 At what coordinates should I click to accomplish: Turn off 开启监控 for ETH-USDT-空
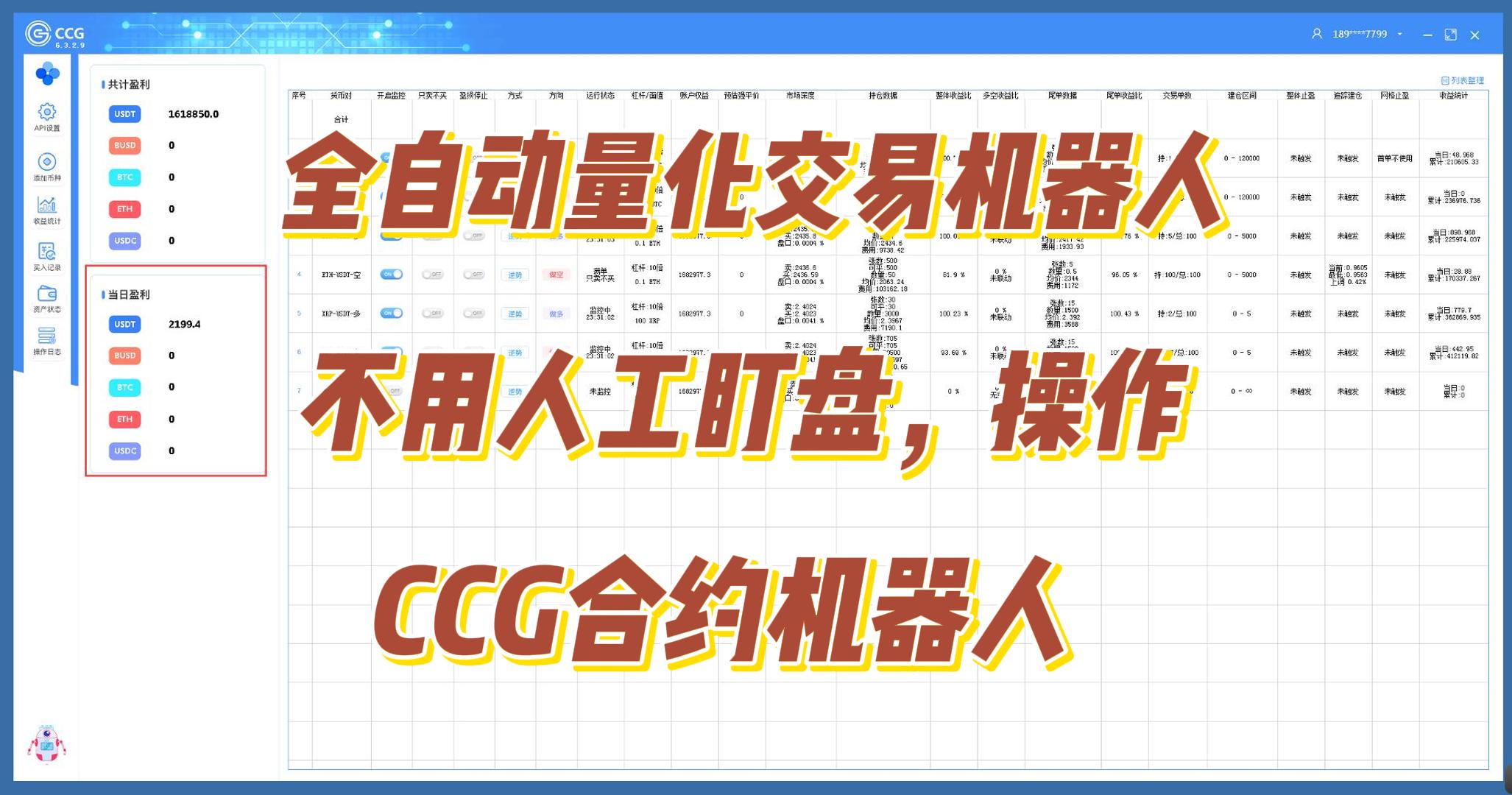pos(392,275)
